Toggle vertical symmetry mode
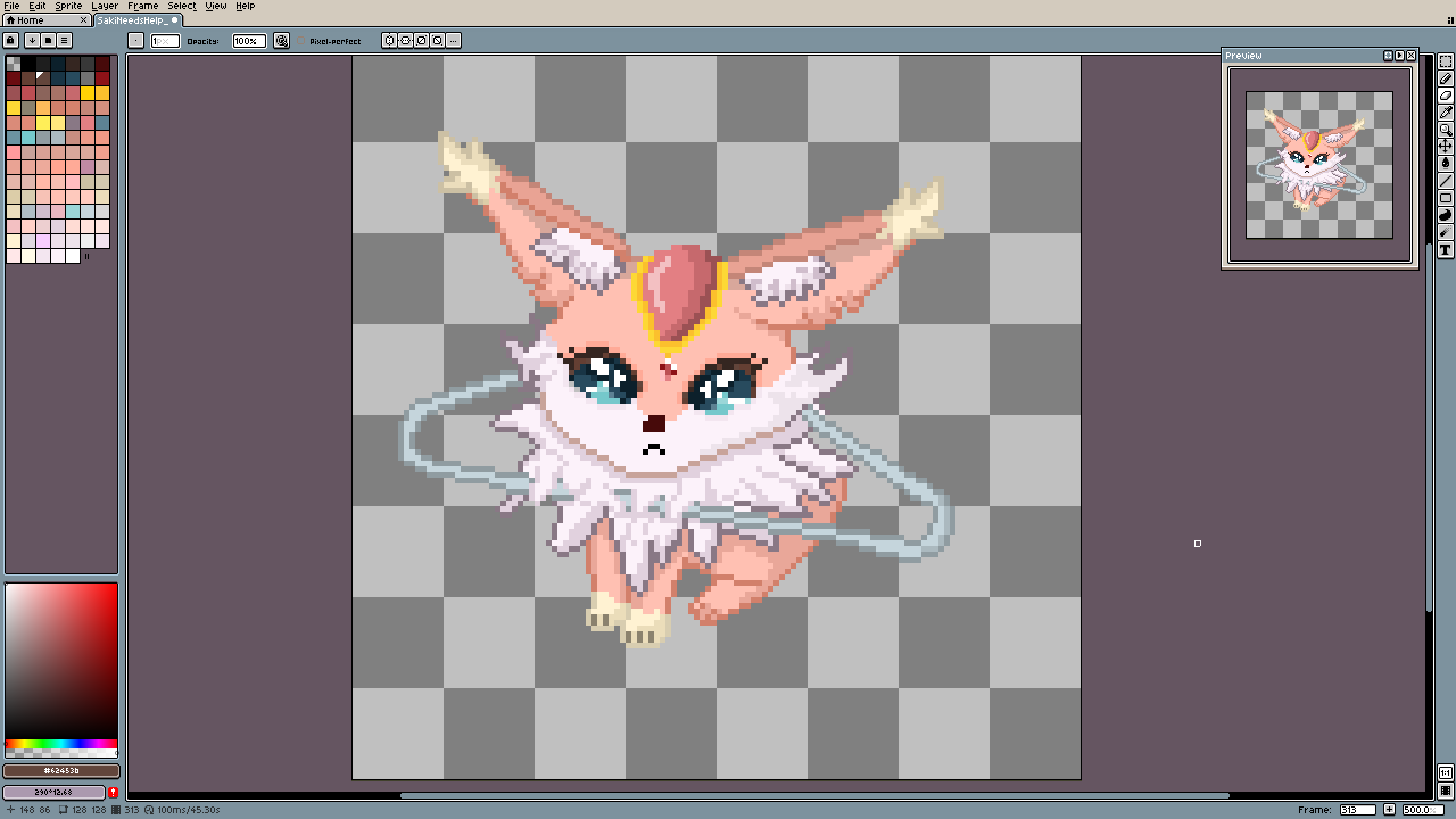Viewport: 1456px width, 819px height. (x=406, y=40)
